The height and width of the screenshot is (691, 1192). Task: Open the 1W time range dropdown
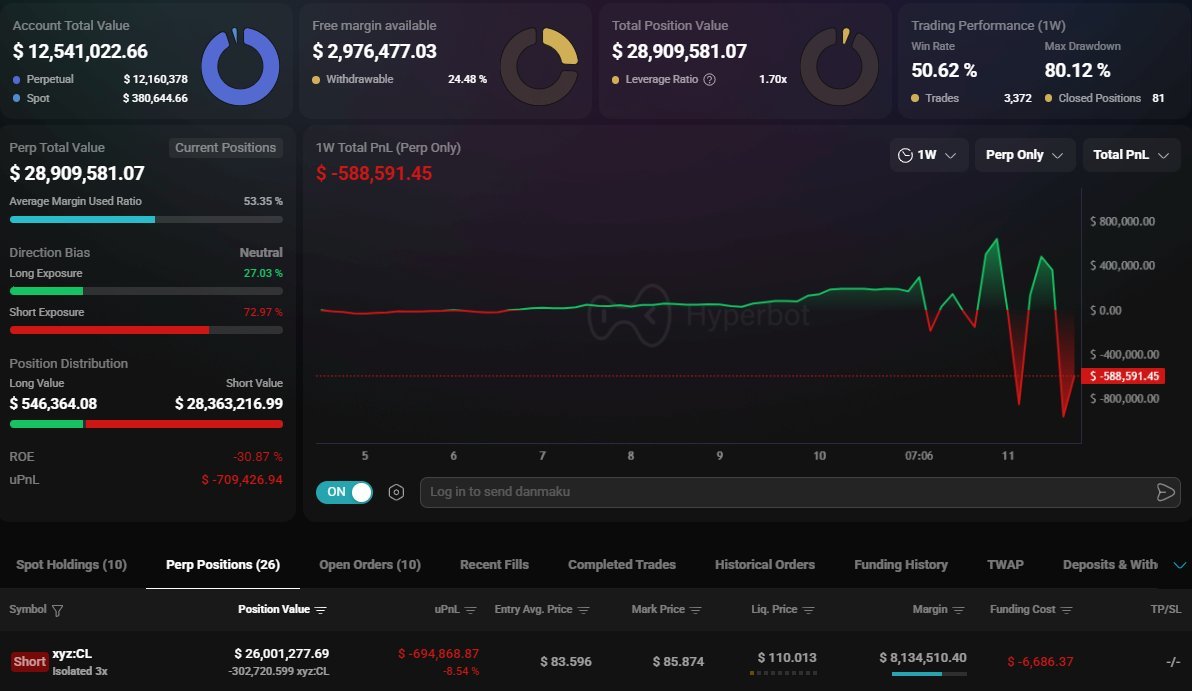click(x=929, y=154)
